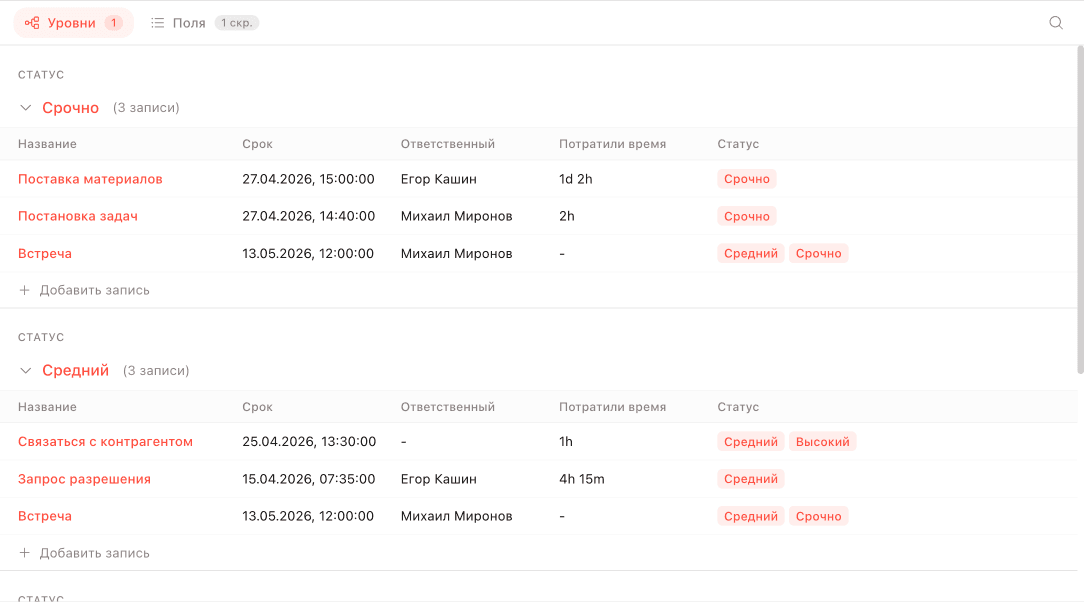The width and height of the screenshot is (1084, 602).
Task: Click time spent 2h in Постановка задач row
Action: pyautogui.click(x=566, y=216)
